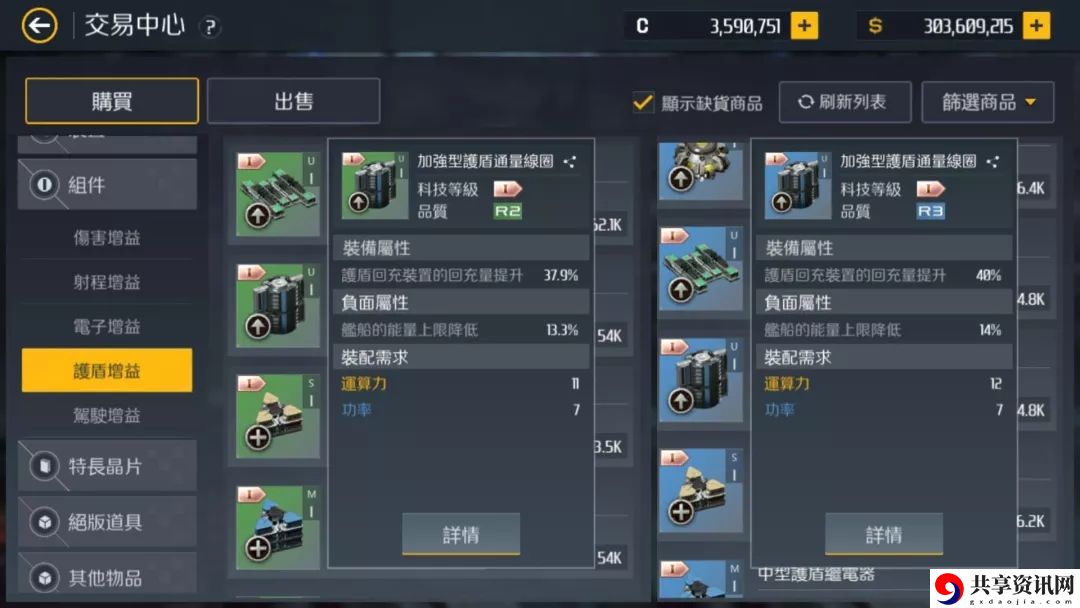Share the R3 加強型護盾通量線圈 item
Viewport: 1080px width, 608px height.
(993, 162)
